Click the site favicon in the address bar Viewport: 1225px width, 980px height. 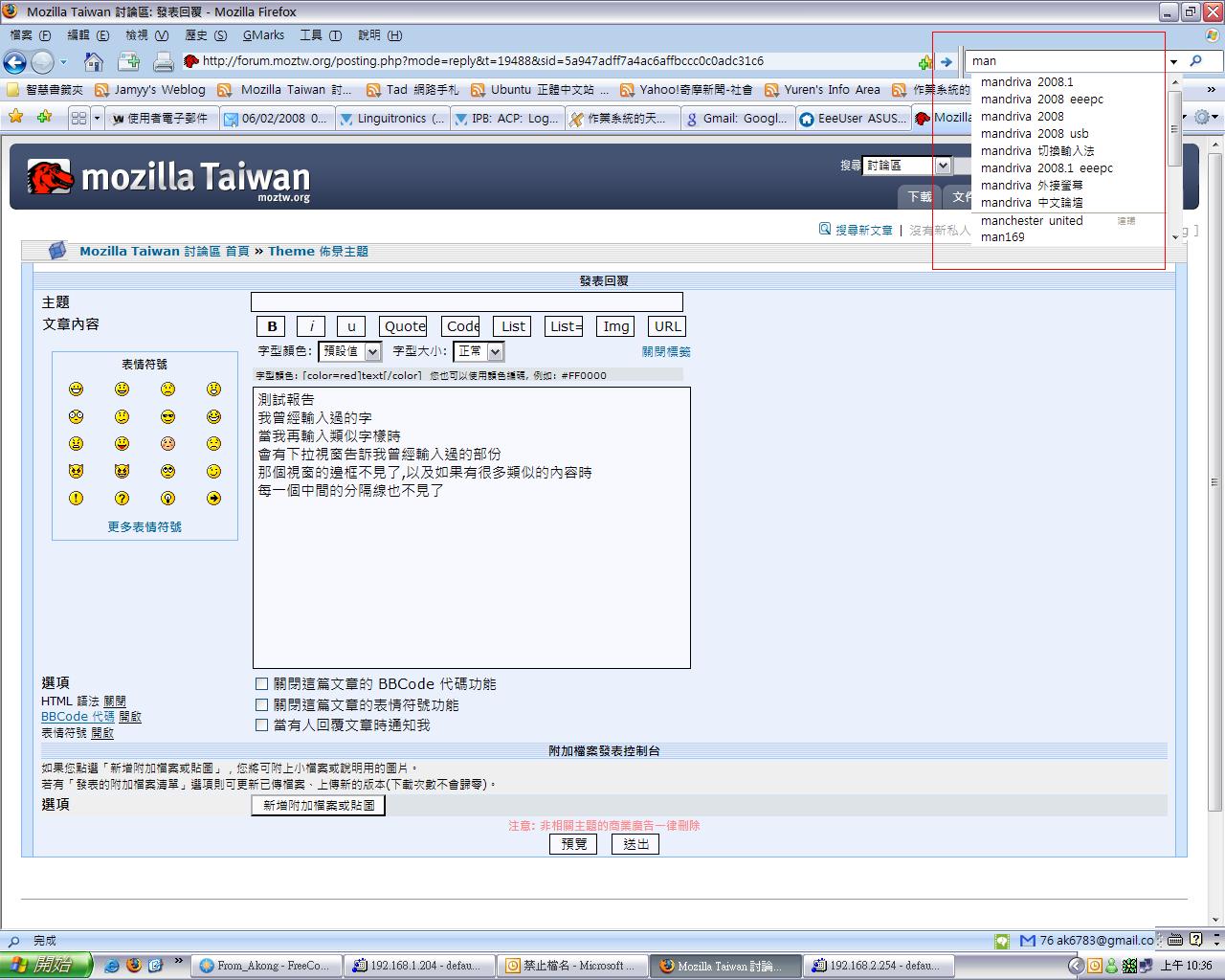[191, 61]
